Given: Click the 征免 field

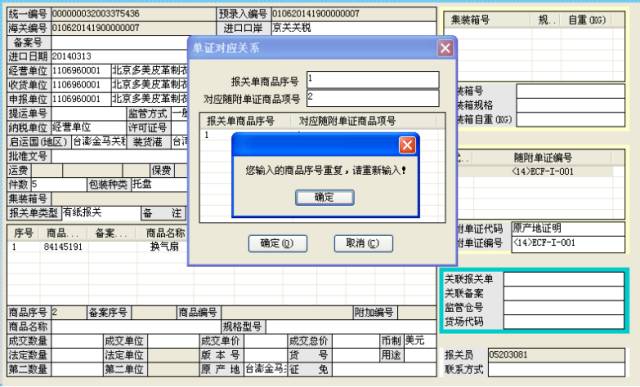Looking at the screenshot, I should [384, 369].
